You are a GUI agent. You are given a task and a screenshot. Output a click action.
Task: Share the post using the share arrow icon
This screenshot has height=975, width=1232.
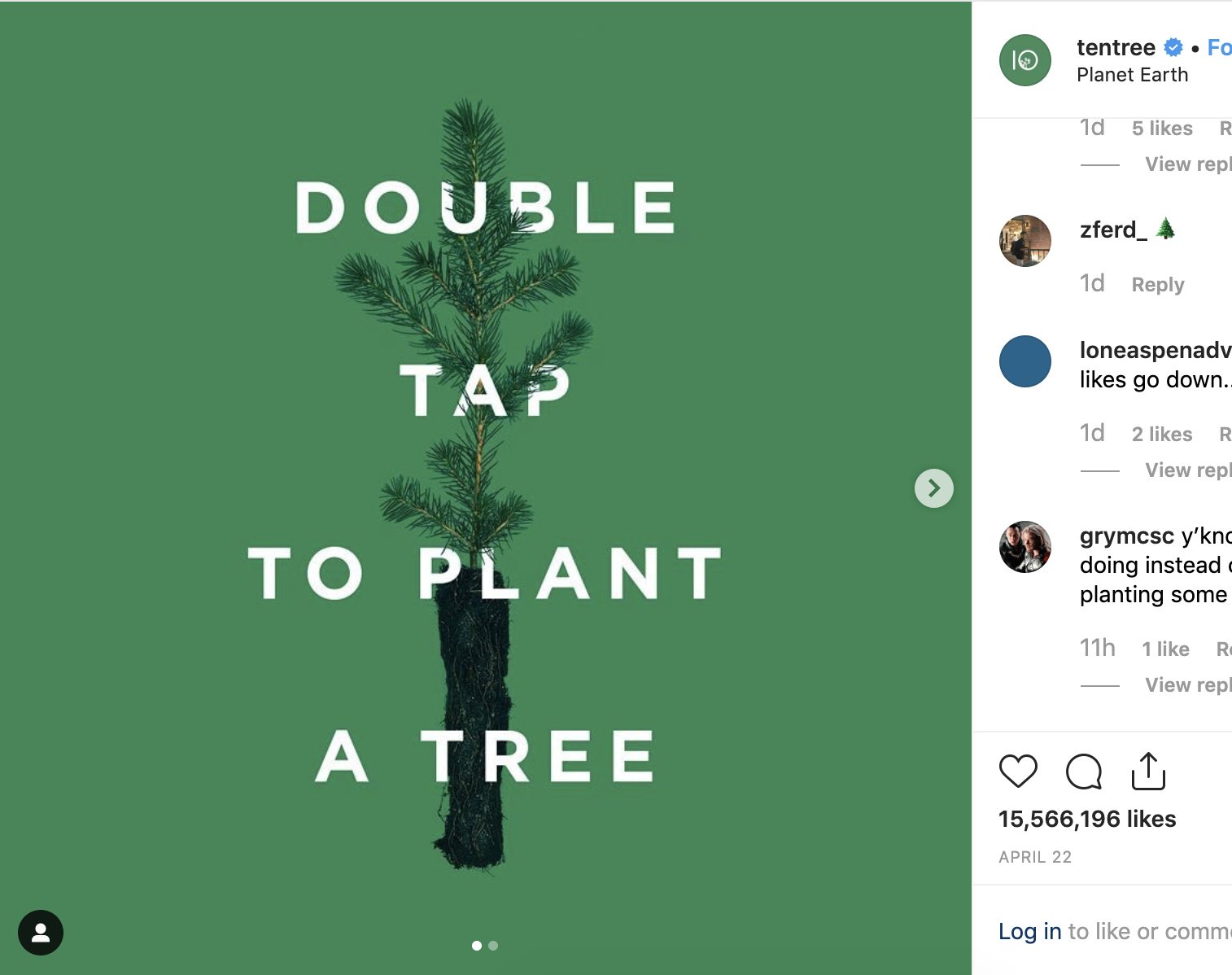[1147, 772]
